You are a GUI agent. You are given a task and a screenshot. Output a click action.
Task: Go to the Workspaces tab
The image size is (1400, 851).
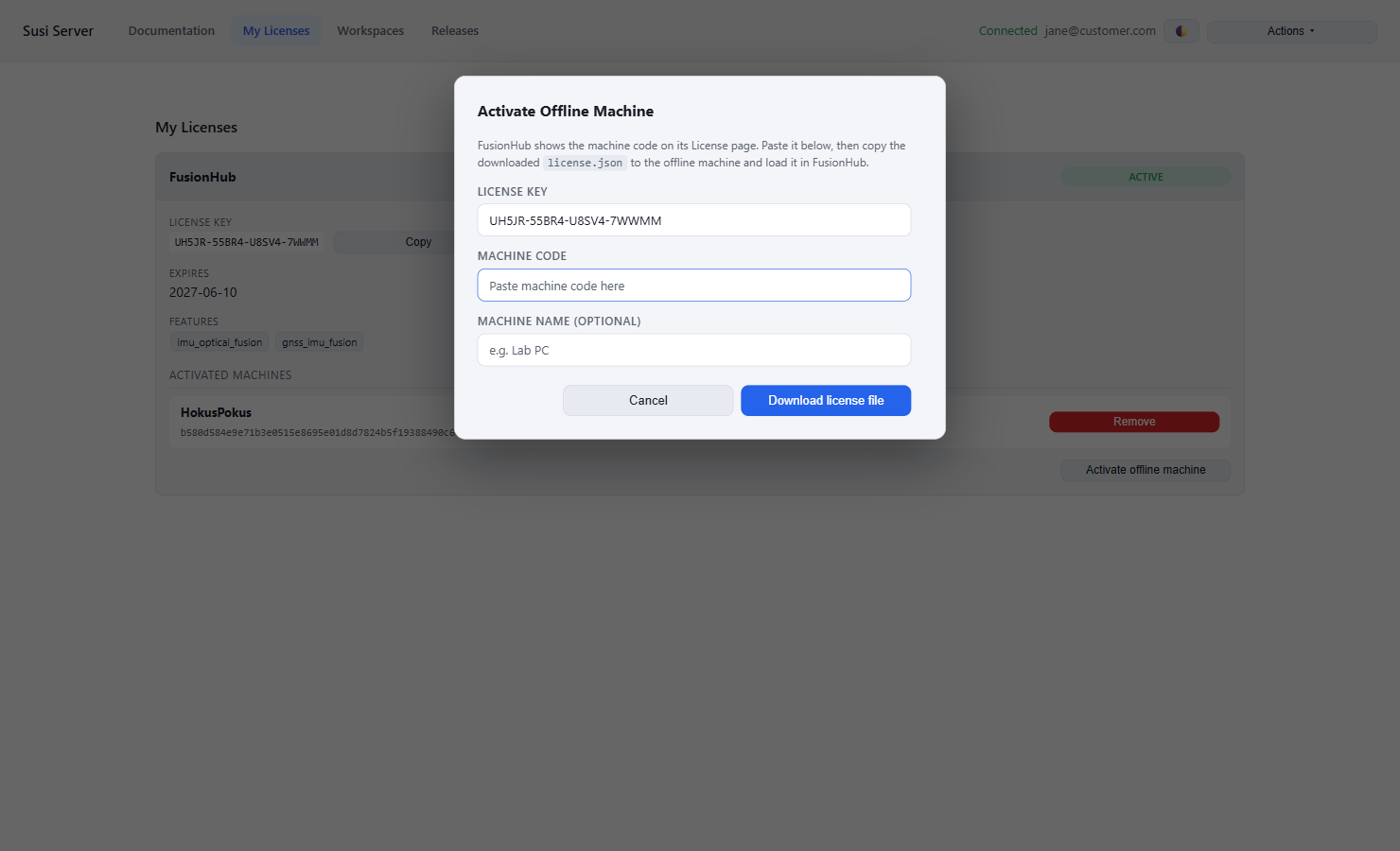tap(371, 31)
